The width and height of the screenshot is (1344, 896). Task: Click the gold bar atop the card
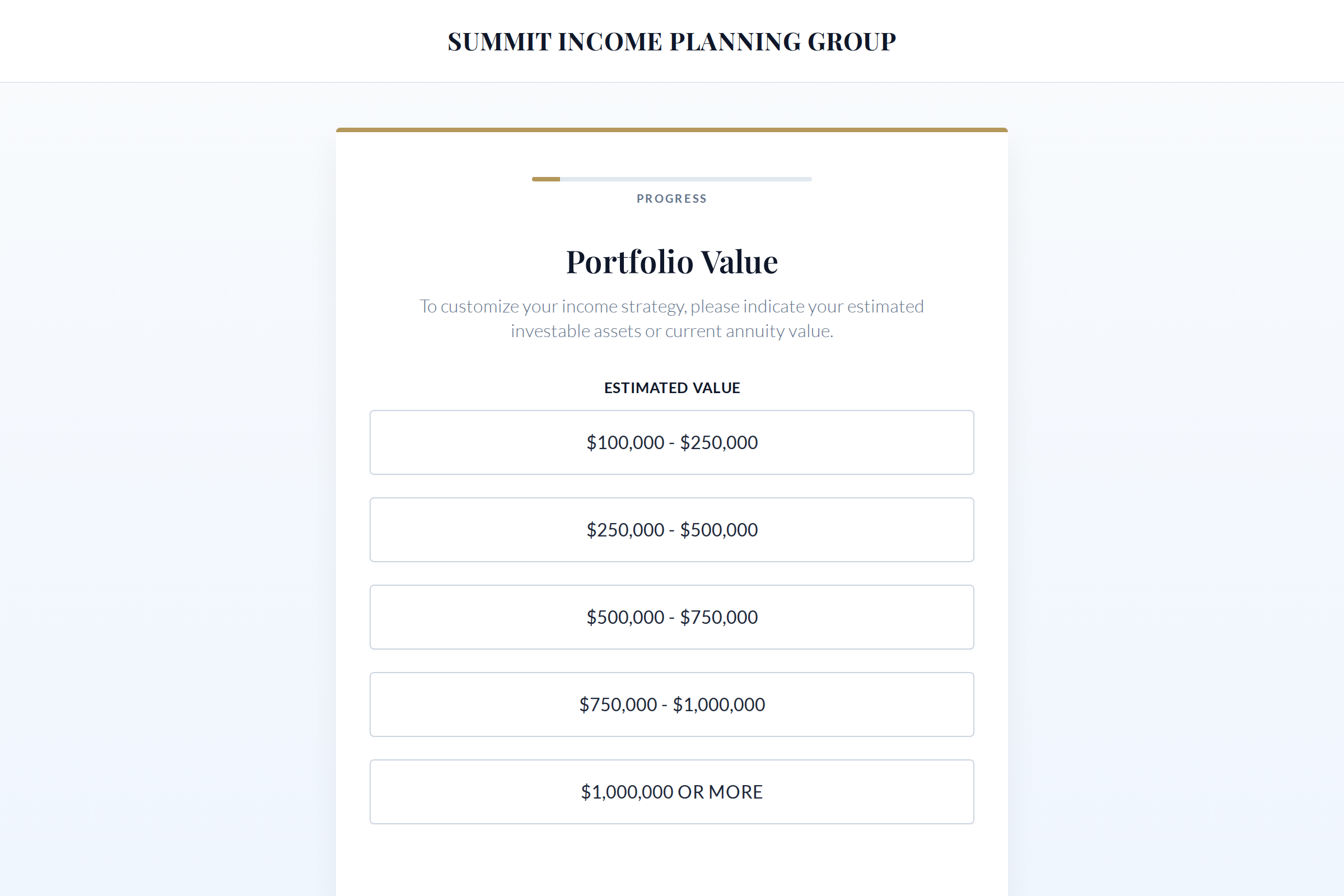point(671,130)
